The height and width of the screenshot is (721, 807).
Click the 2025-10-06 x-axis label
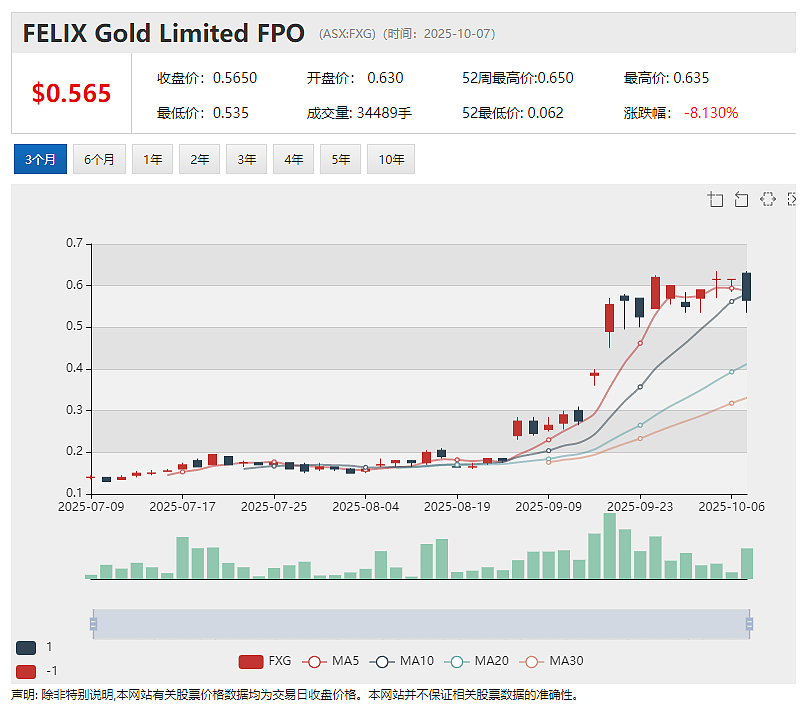tap(731, 507)
